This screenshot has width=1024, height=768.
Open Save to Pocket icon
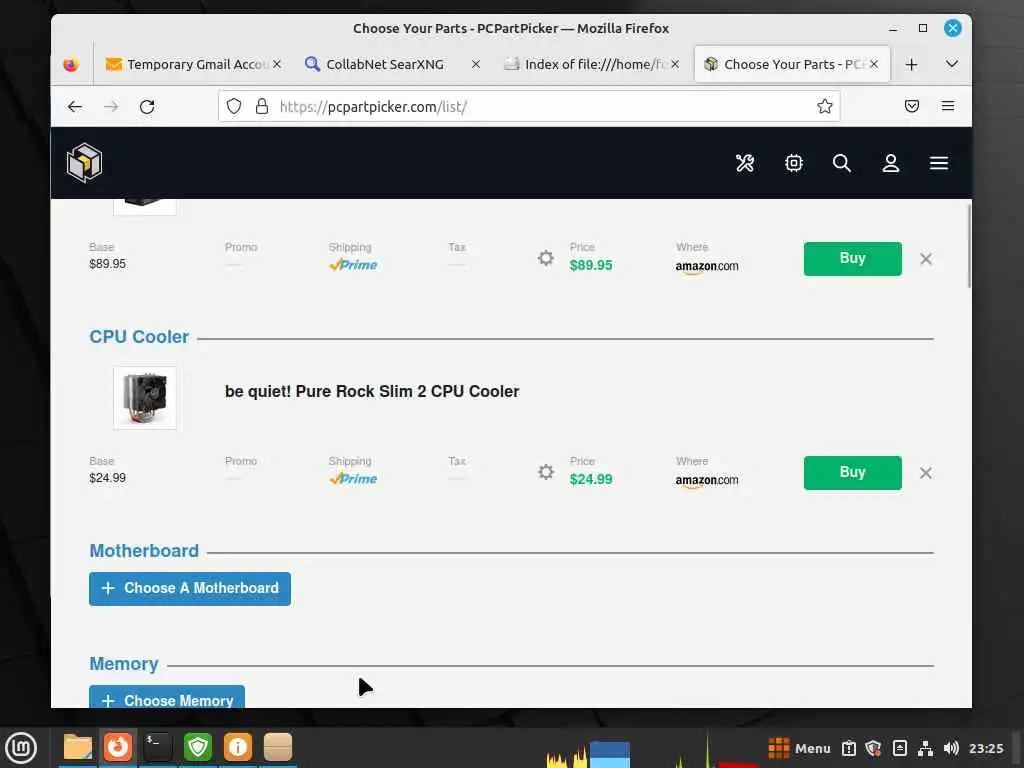912,106
